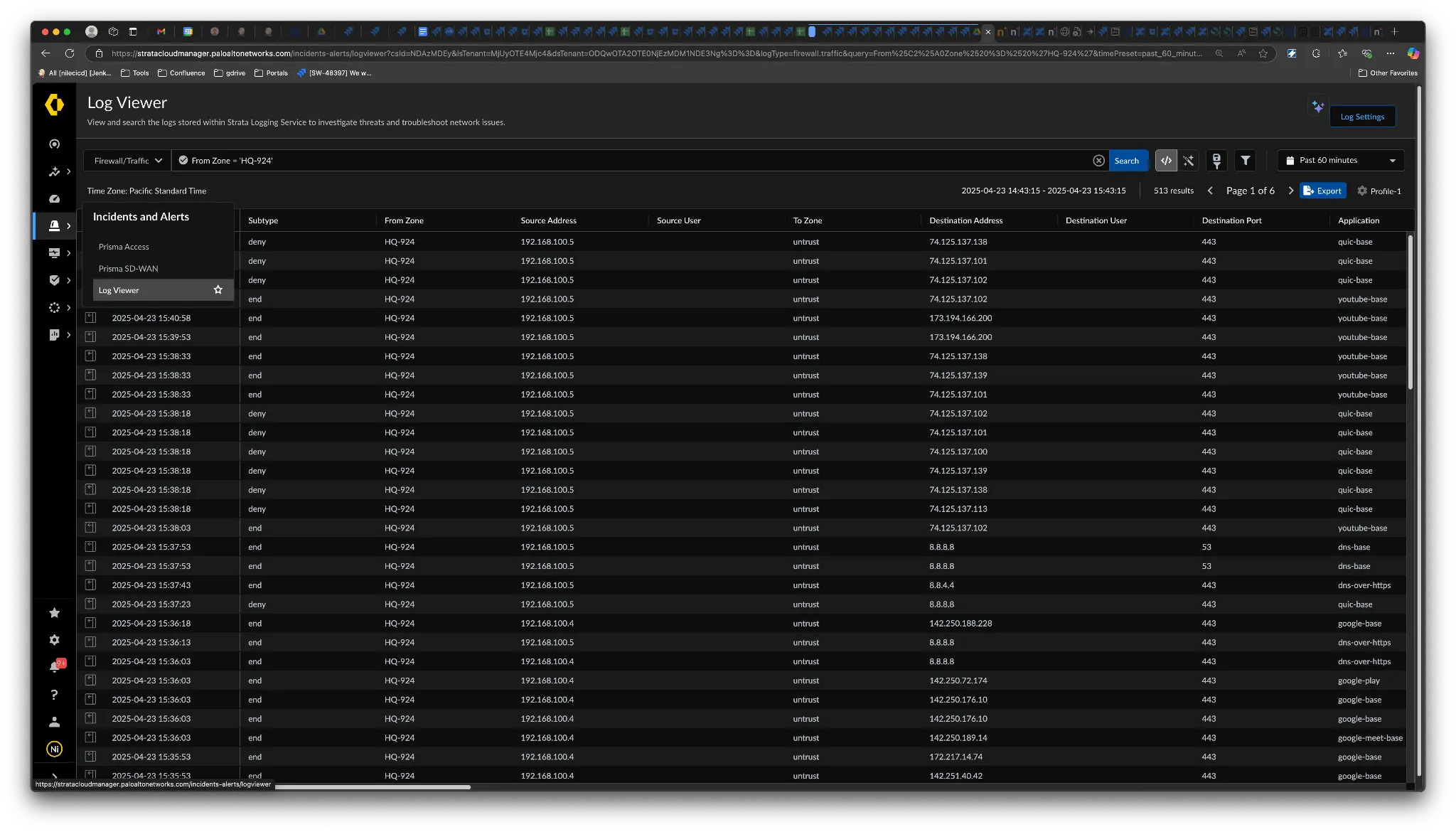Go to the previous results page
1456x832 pixels.
pos(1210,191)
